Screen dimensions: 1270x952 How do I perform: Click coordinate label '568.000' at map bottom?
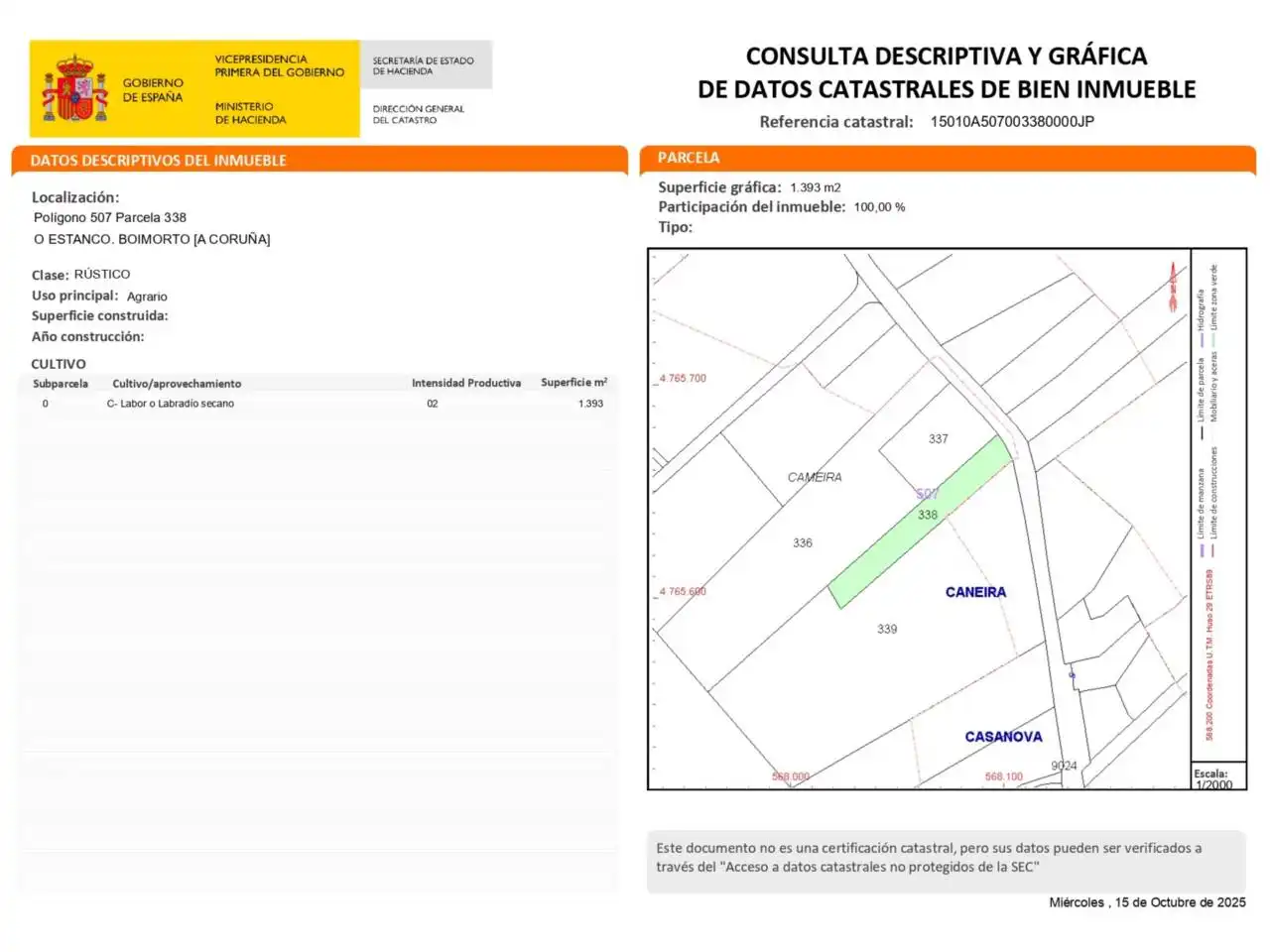(x=791, y=776)
